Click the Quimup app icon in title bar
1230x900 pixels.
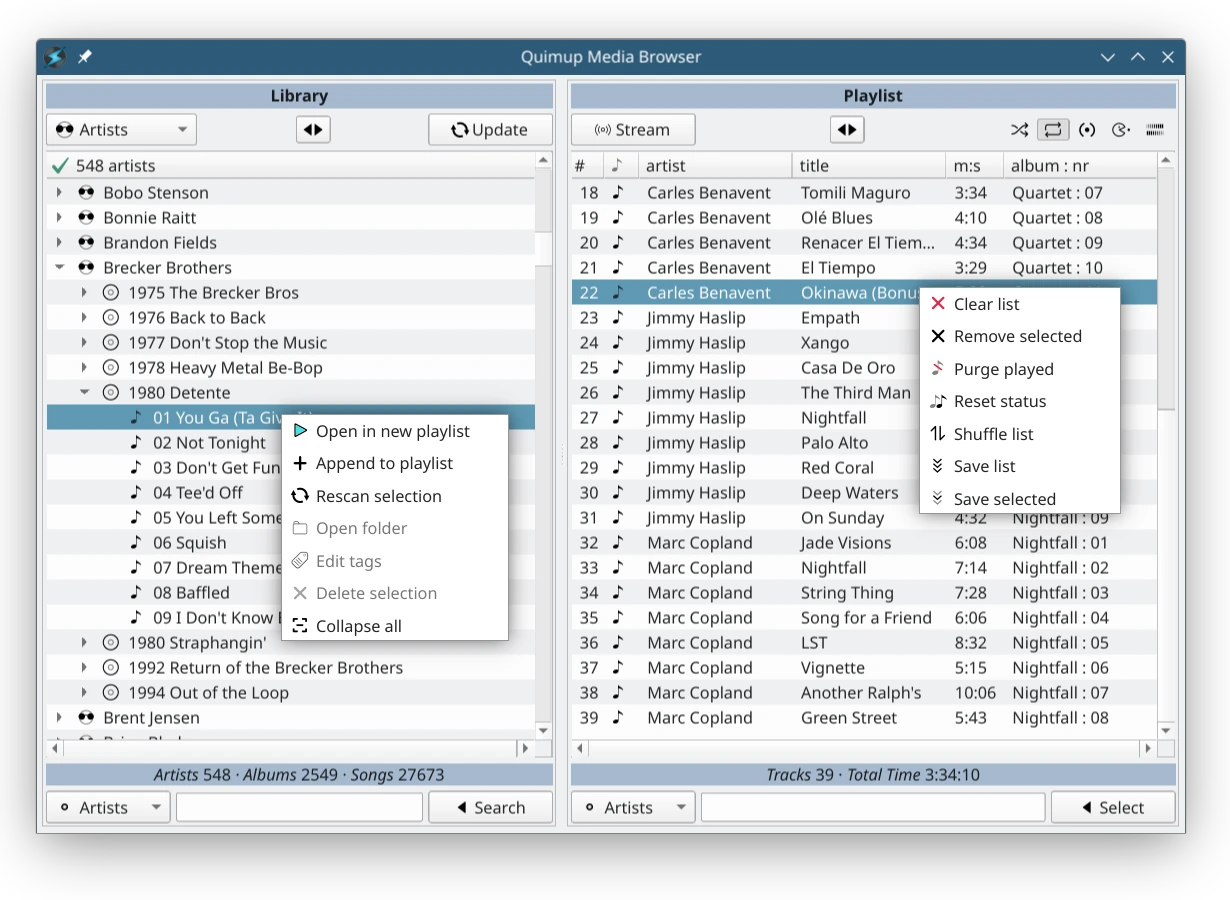(x=55, y=57)
